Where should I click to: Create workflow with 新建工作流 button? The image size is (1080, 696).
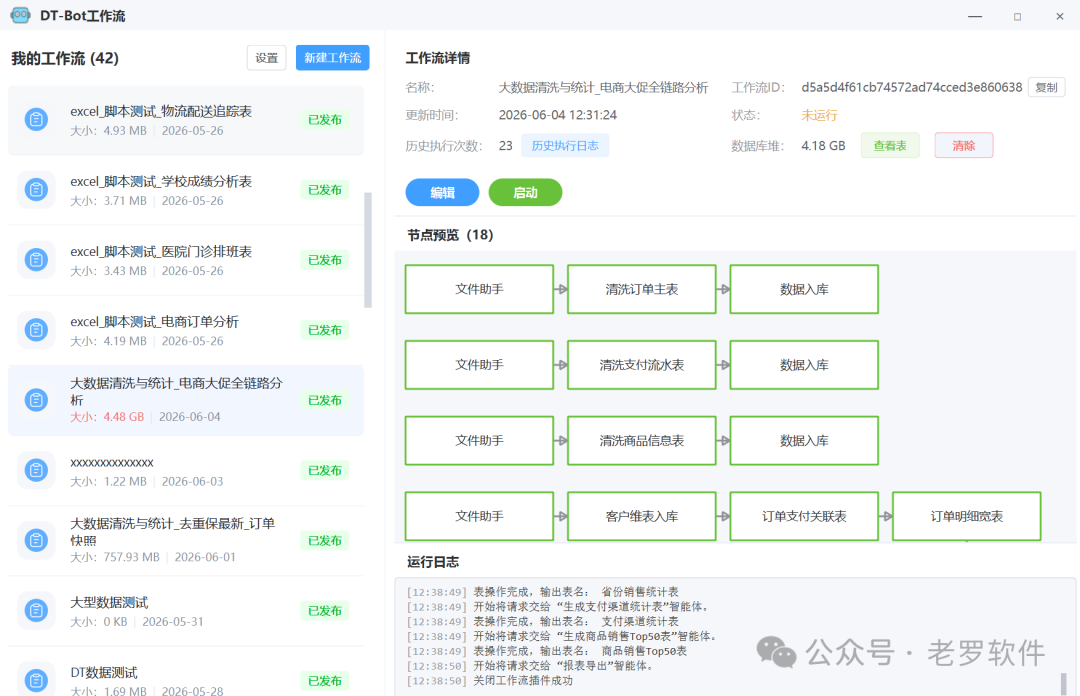coord(333,58)
